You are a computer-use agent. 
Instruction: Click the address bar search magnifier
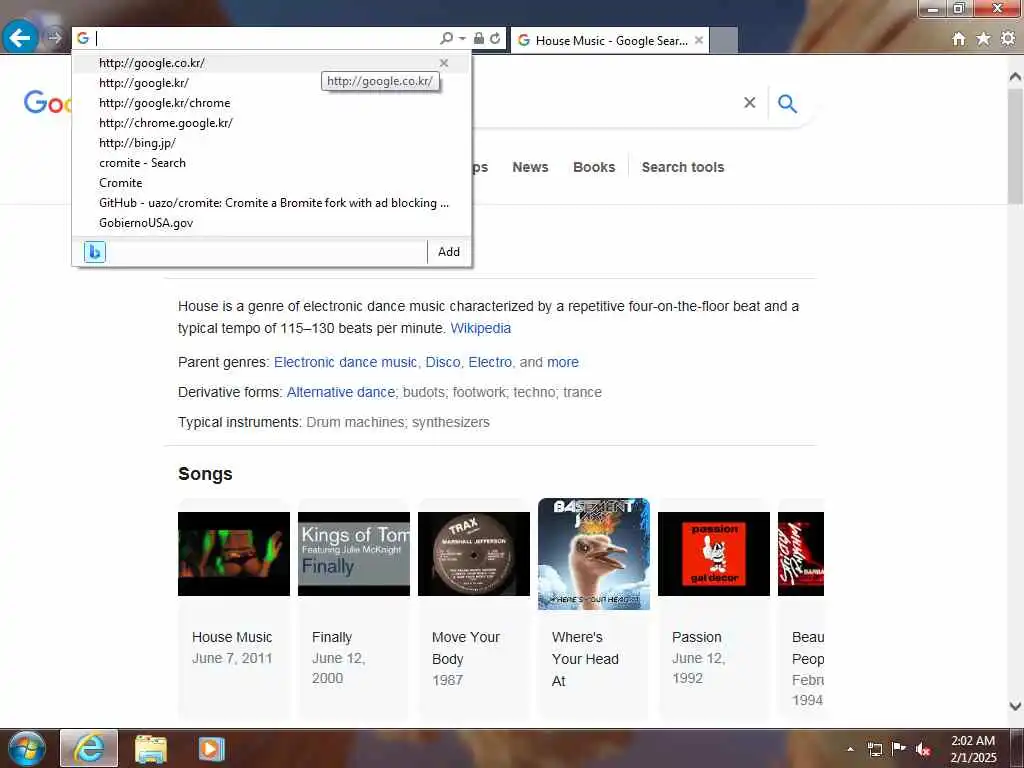tap(446, 39)
